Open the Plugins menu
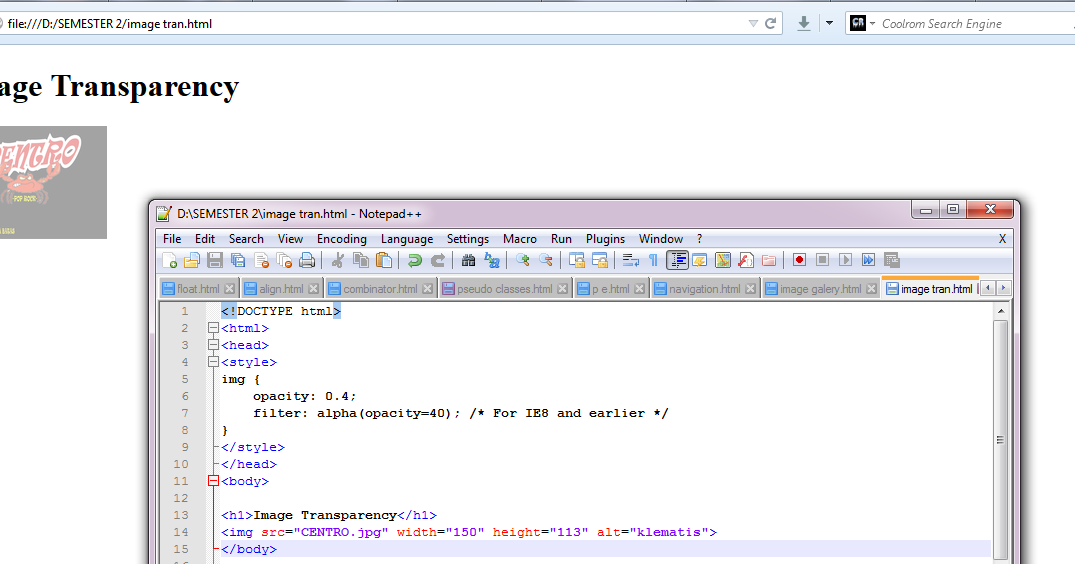The image size is (1075, 564). (x=605, y=239)
